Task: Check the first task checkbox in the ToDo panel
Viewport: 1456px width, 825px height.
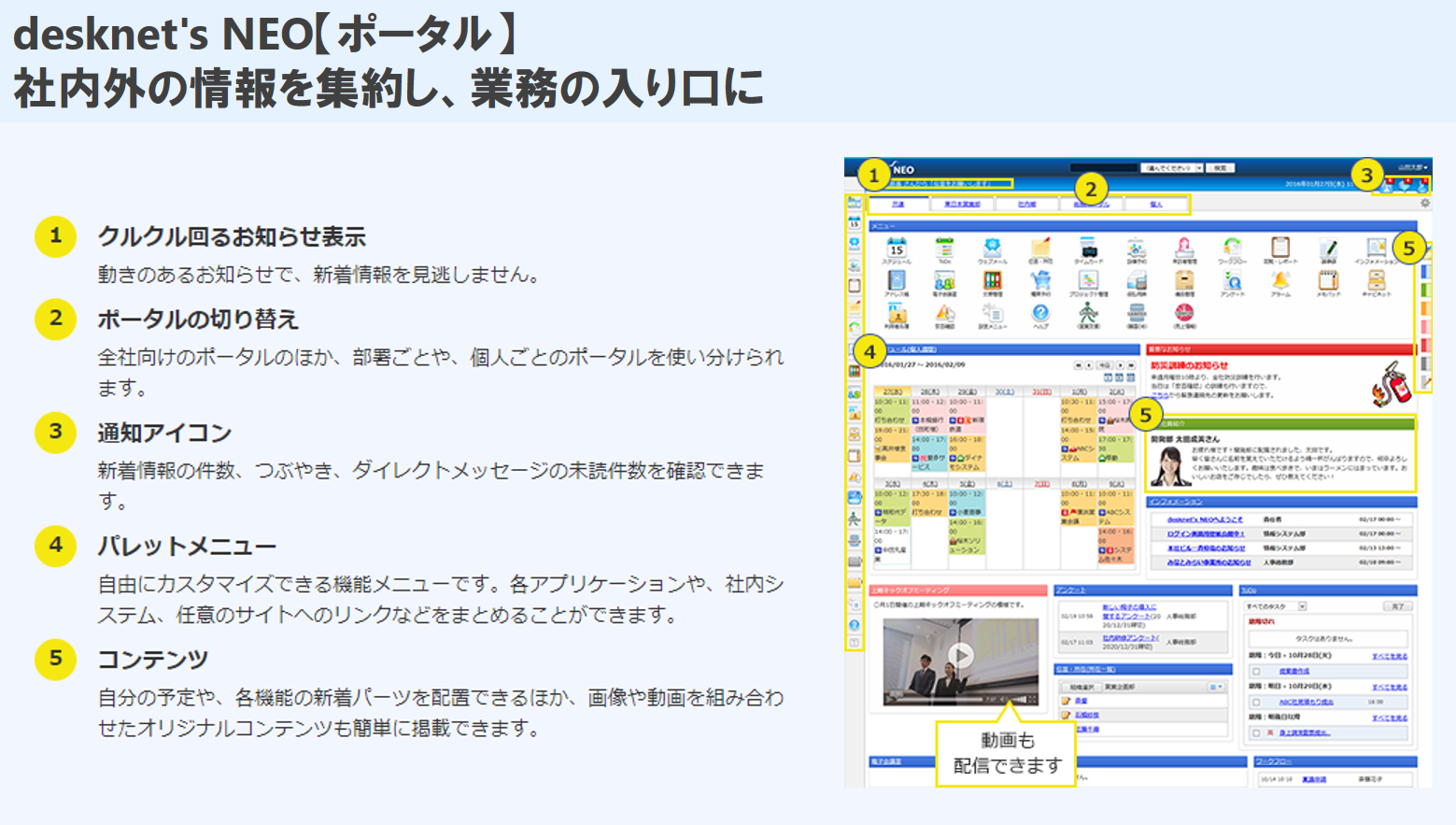Action: [1256, 671]
